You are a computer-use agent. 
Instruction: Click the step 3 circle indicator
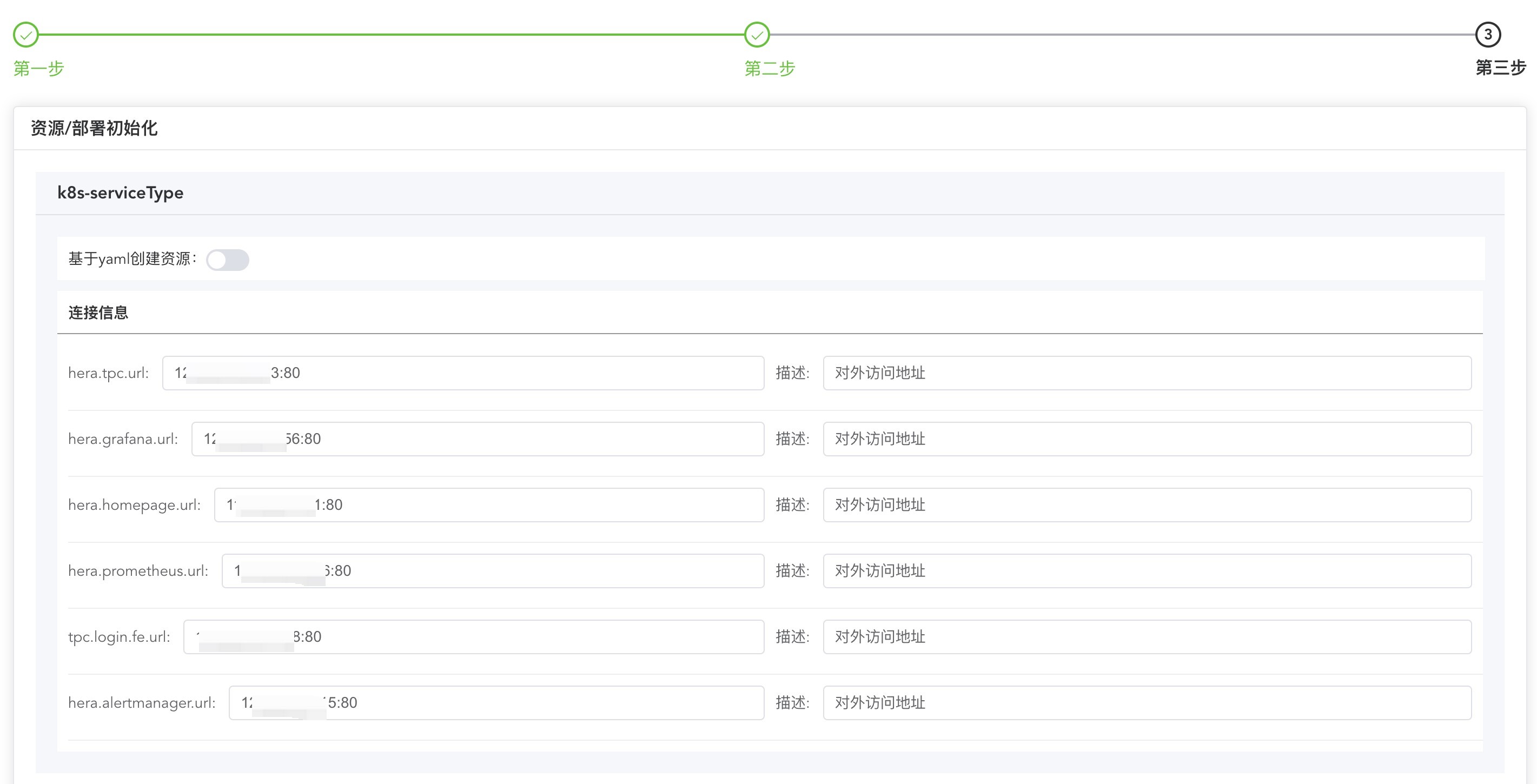pyautogui.click(x=1487, y=35)
